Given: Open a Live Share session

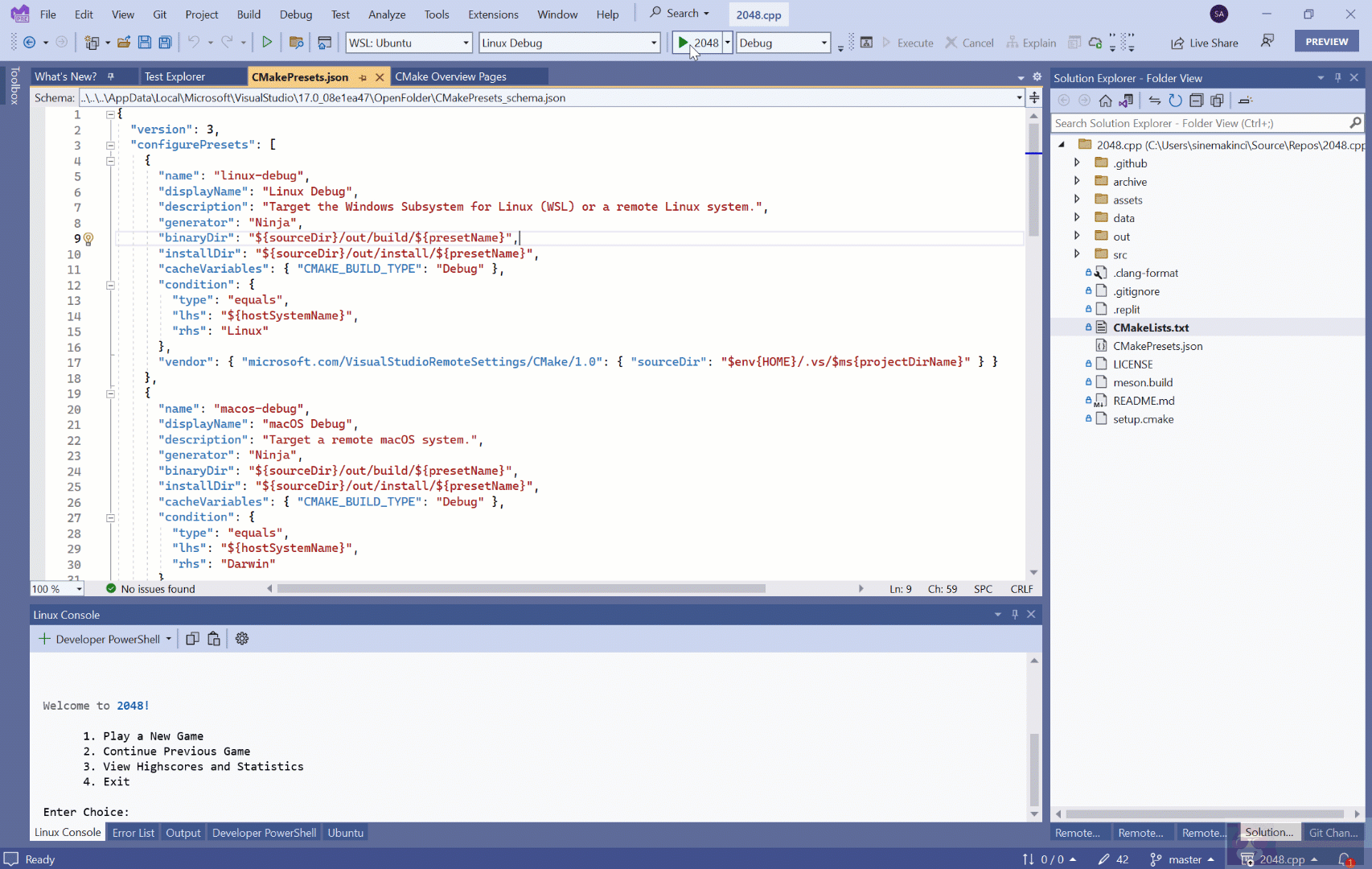Looking at the screenshot, I should pyautogui.click(x=1204, y=43).
